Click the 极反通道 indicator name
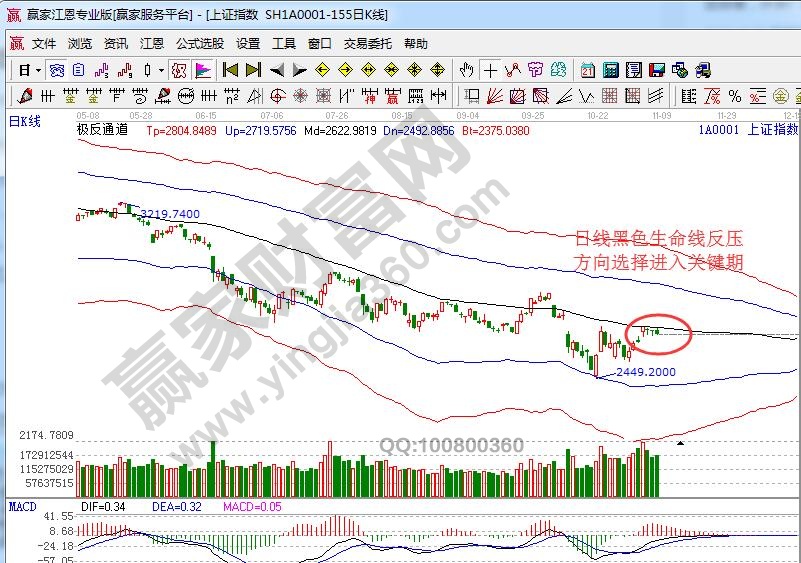 103,130
